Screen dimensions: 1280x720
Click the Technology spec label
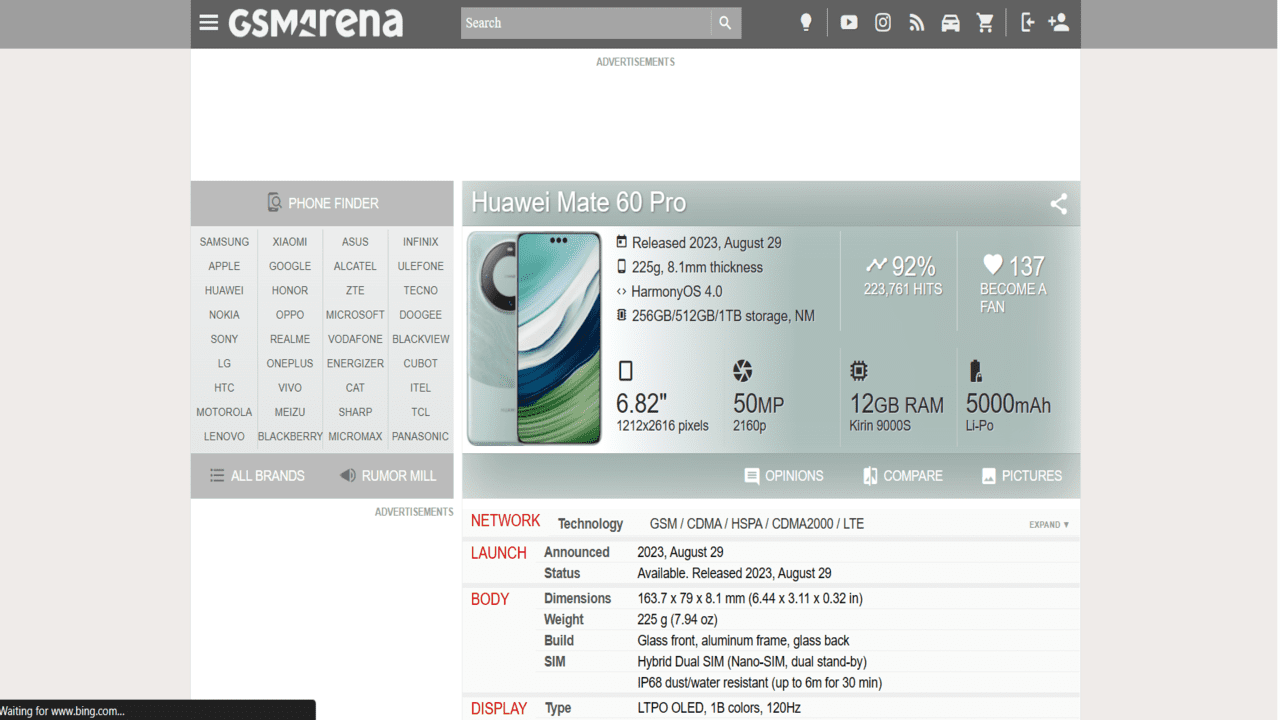[590, 524]
